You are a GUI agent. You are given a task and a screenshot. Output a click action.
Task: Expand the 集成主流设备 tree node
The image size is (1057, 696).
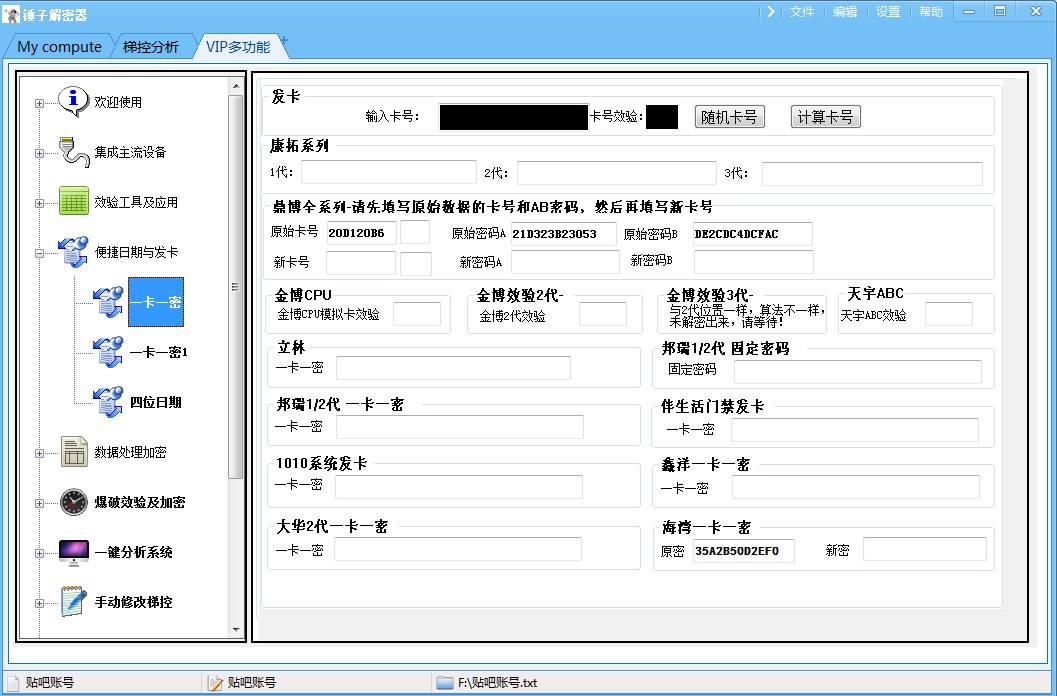coord(39,153)
